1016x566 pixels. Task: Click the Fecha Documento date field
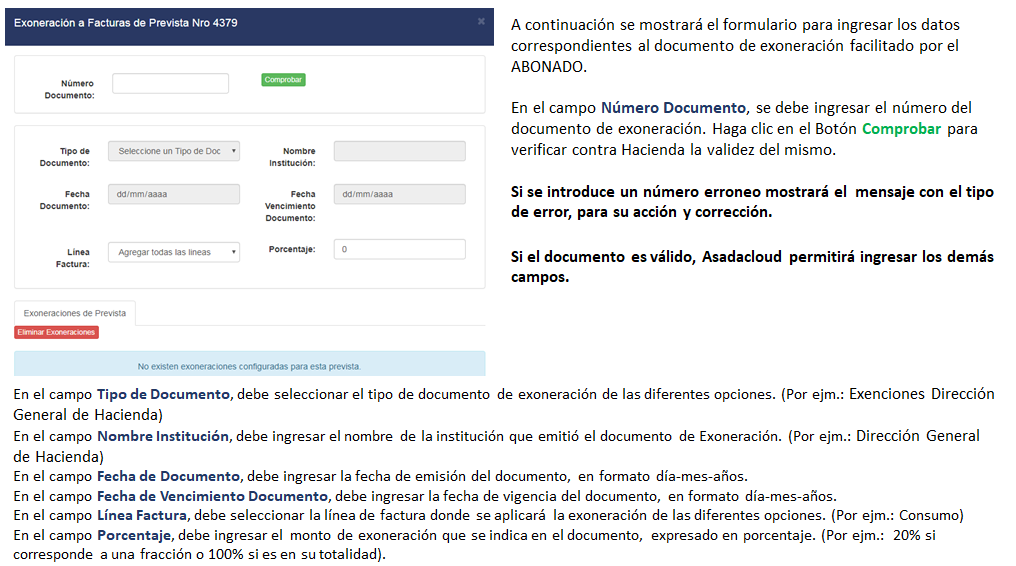click(x=174, y=194)
